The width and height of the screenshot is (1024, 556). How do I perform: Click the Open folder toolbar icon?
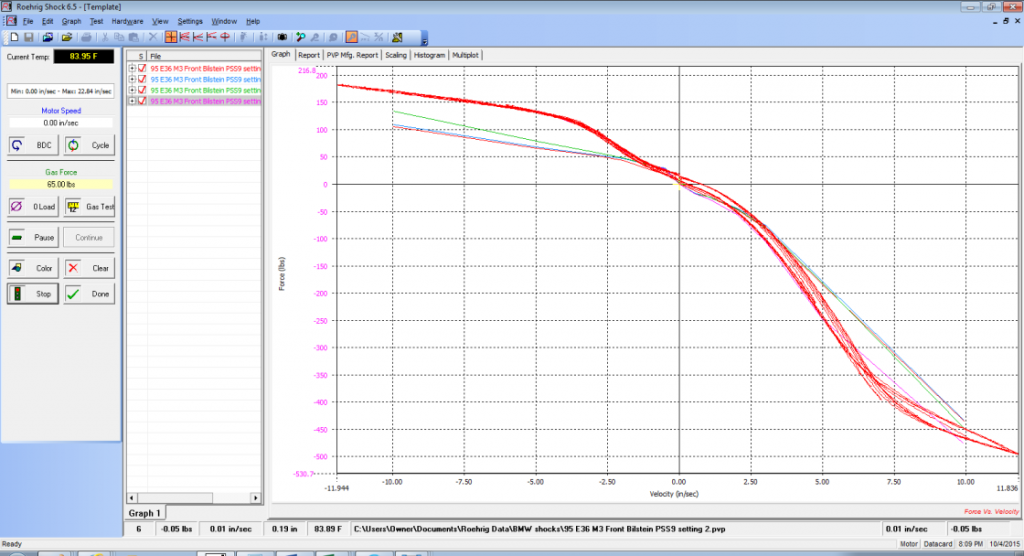pyautogui.click(x=67, y=37)
